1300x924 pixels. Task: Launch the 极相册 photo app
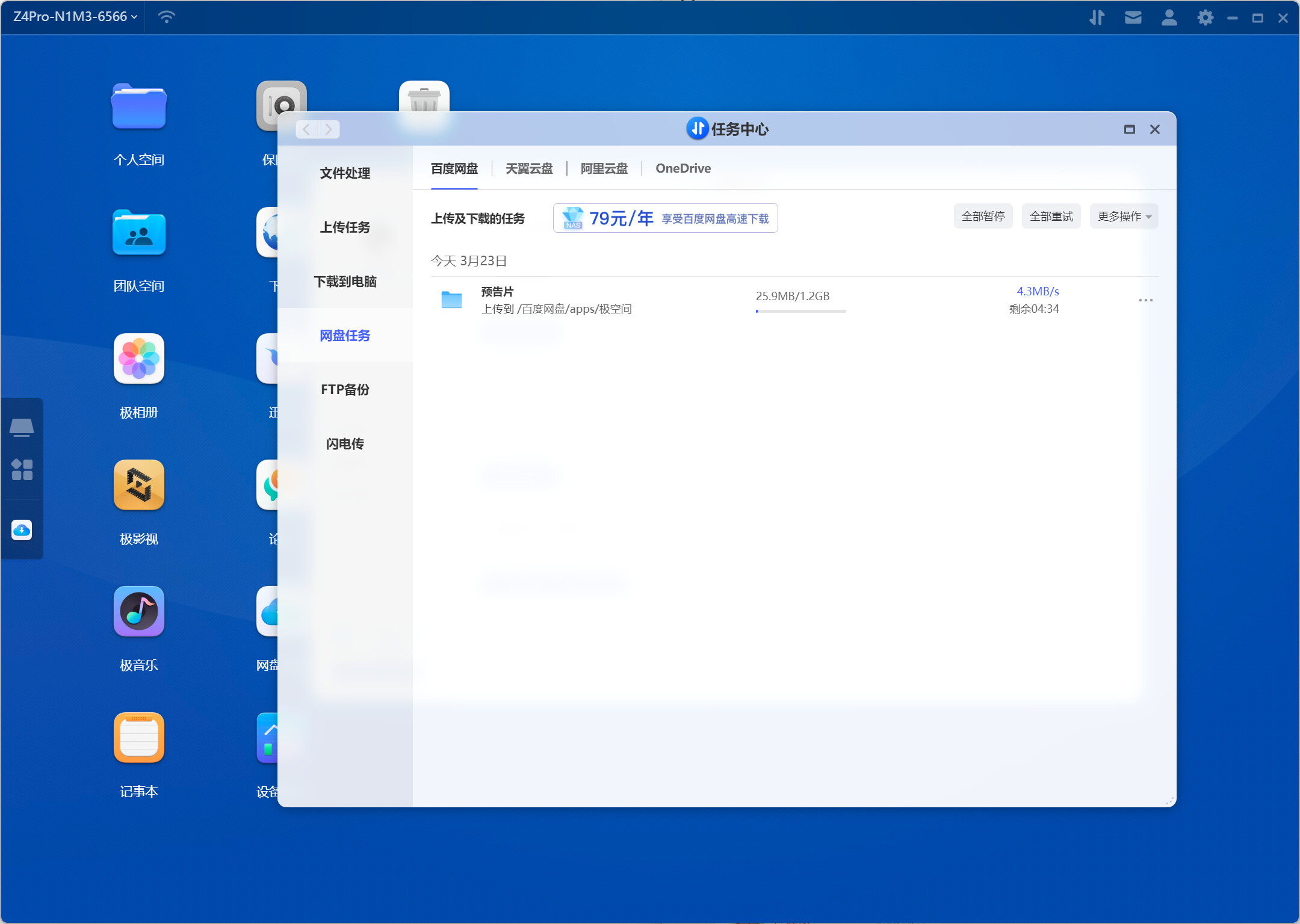click(x=138, y=359)
